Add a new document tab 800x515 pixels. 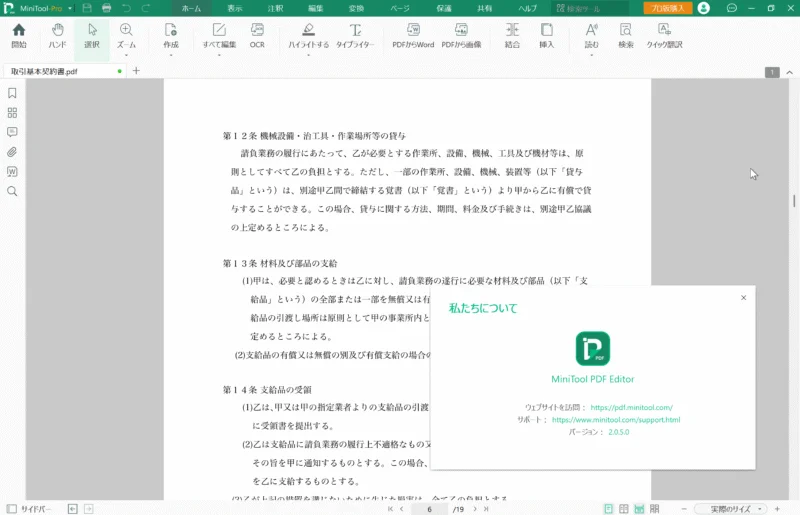[x=136, y=71]
